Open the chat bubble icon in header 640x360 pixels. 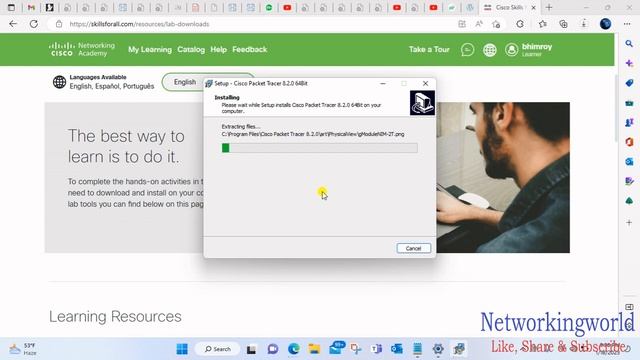coord(467,50)
